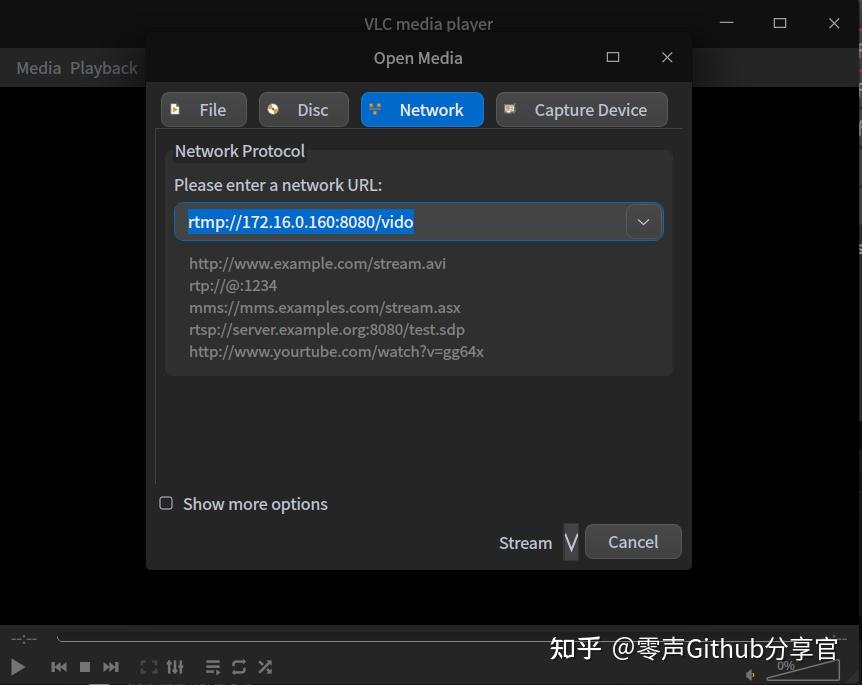Switch to the Disc tab
Screen dimensions: 862x685
point(303,110)
